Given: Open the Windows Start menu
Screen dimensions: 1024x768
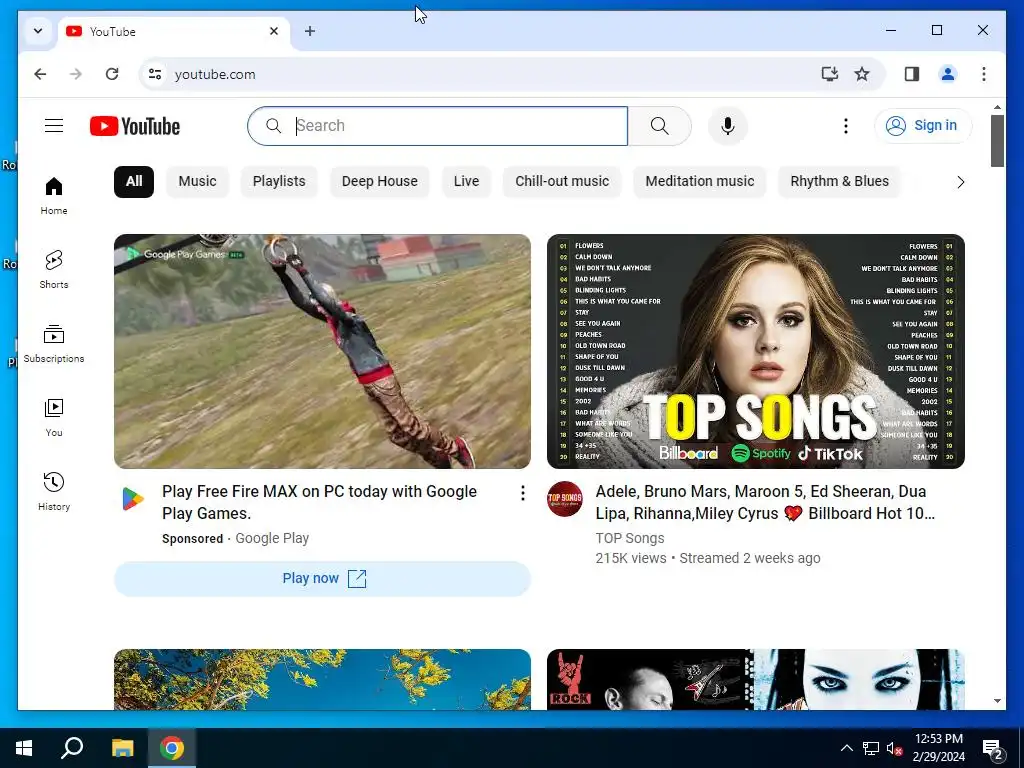Looking at the screenshot, I should pyautogui.click(x=24, y=748).
